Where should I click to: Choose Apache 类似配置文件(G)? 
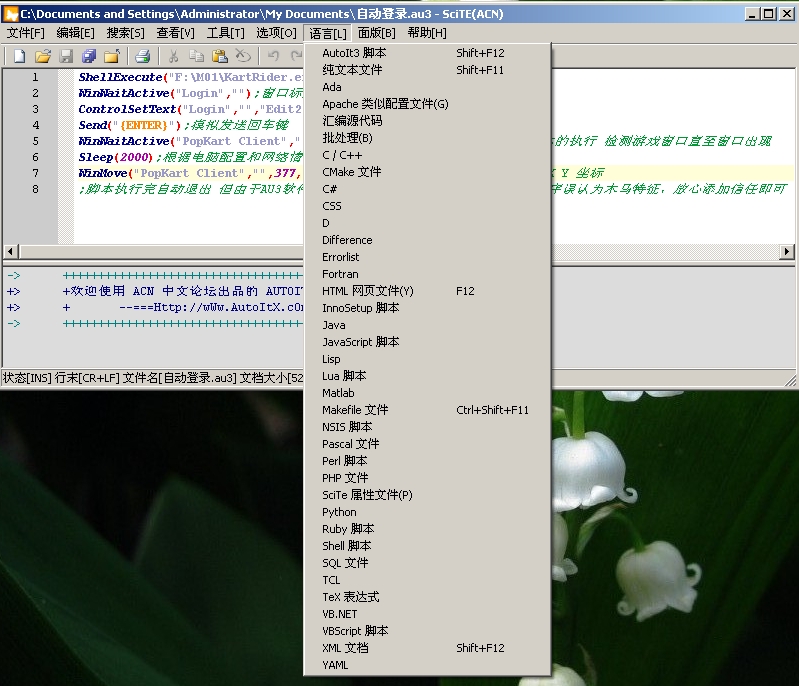[427, 104]
